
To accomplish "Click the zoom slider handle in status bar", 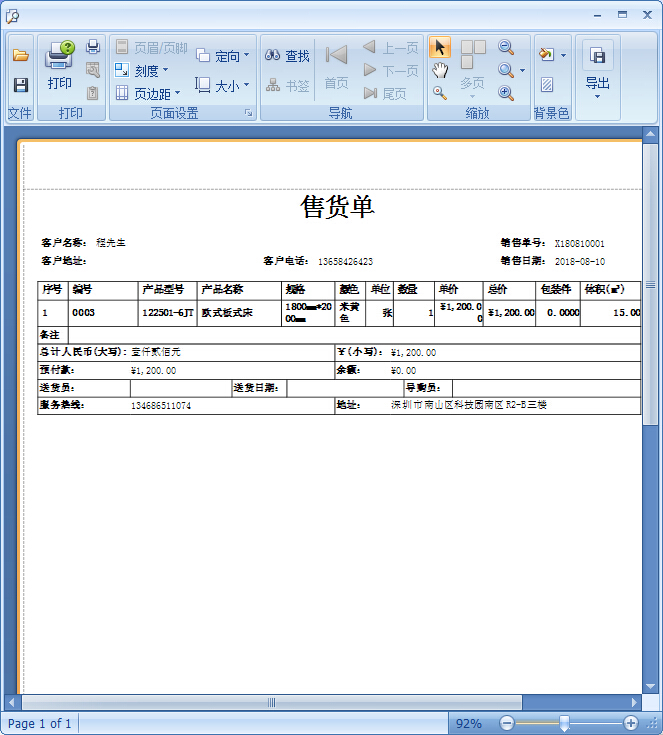I will click(x=565, y=723).
